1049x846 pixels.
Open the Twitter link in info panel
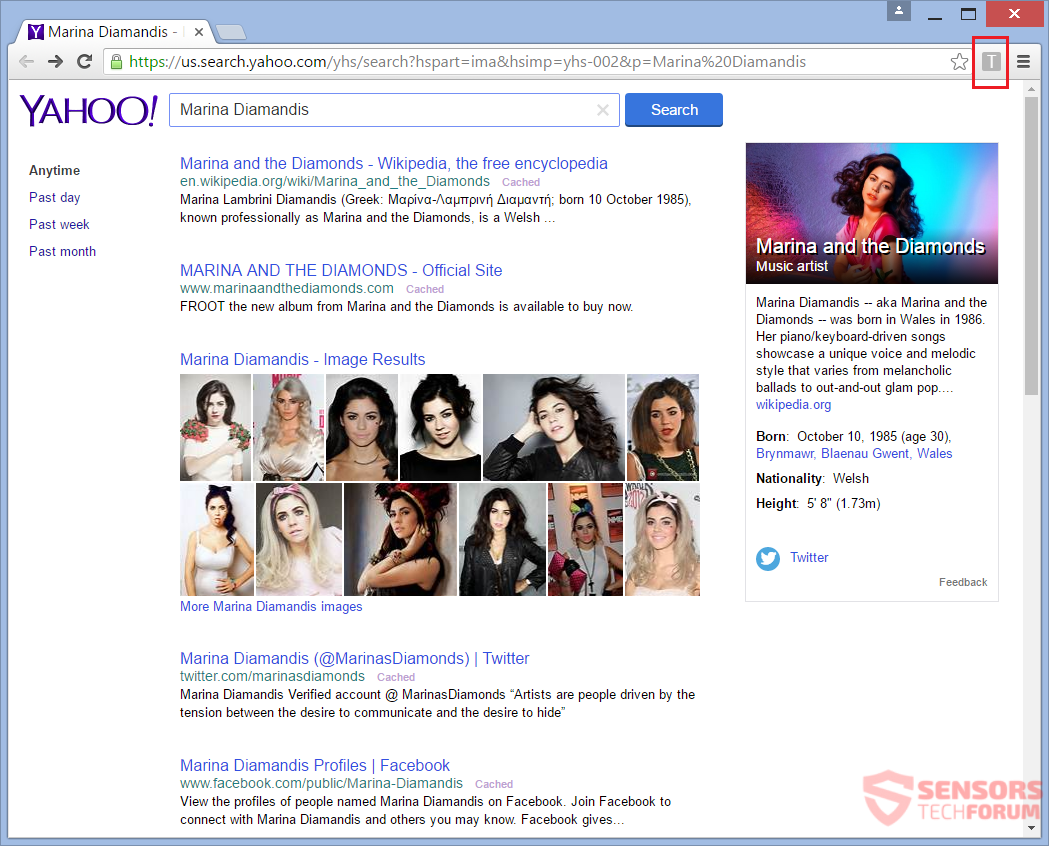[x=809, y=558]
